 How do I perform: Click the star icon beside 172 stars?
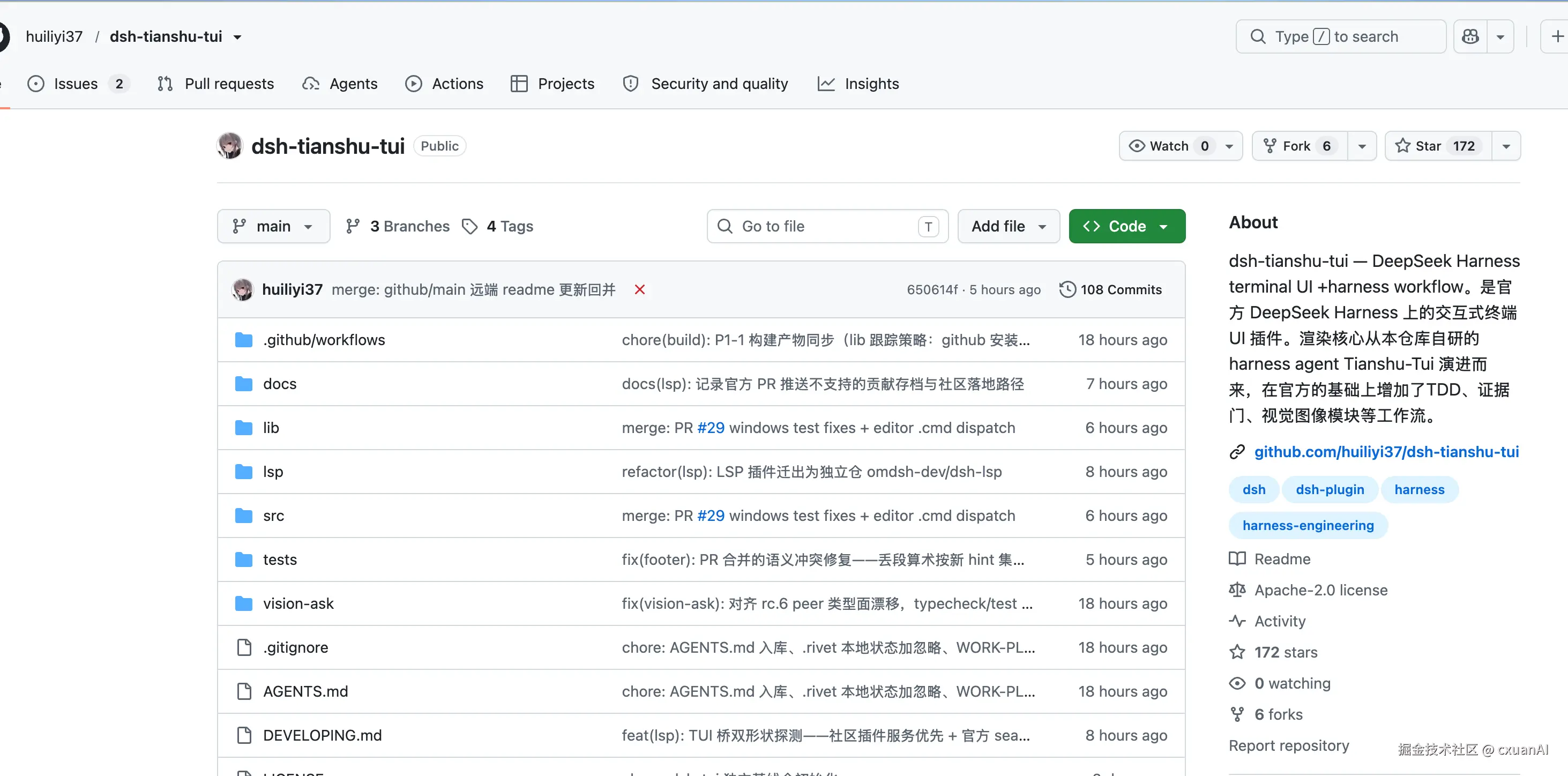click(x=1237, y=652)
